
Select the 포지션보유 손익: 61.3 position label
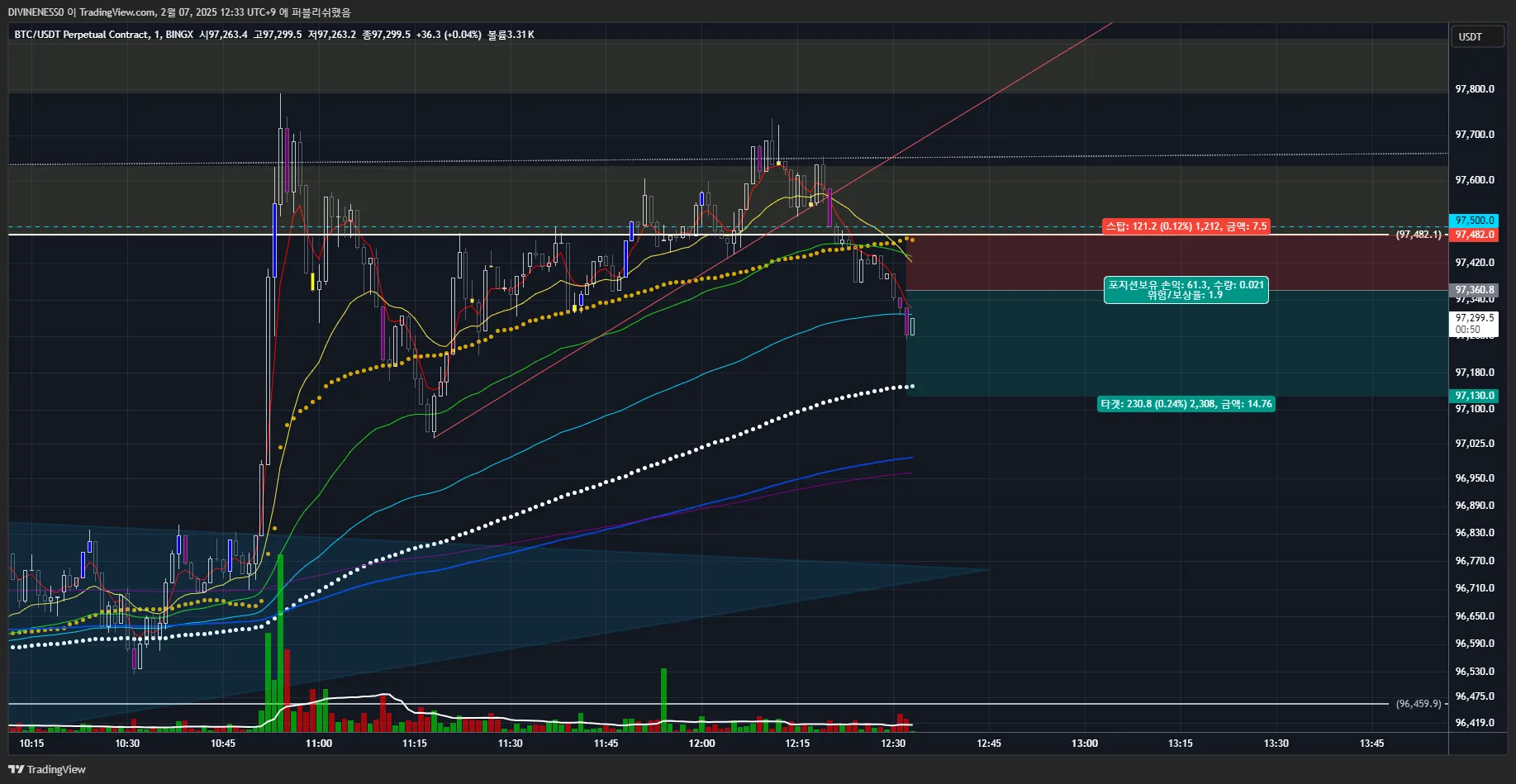click(x=1186, y=290)
